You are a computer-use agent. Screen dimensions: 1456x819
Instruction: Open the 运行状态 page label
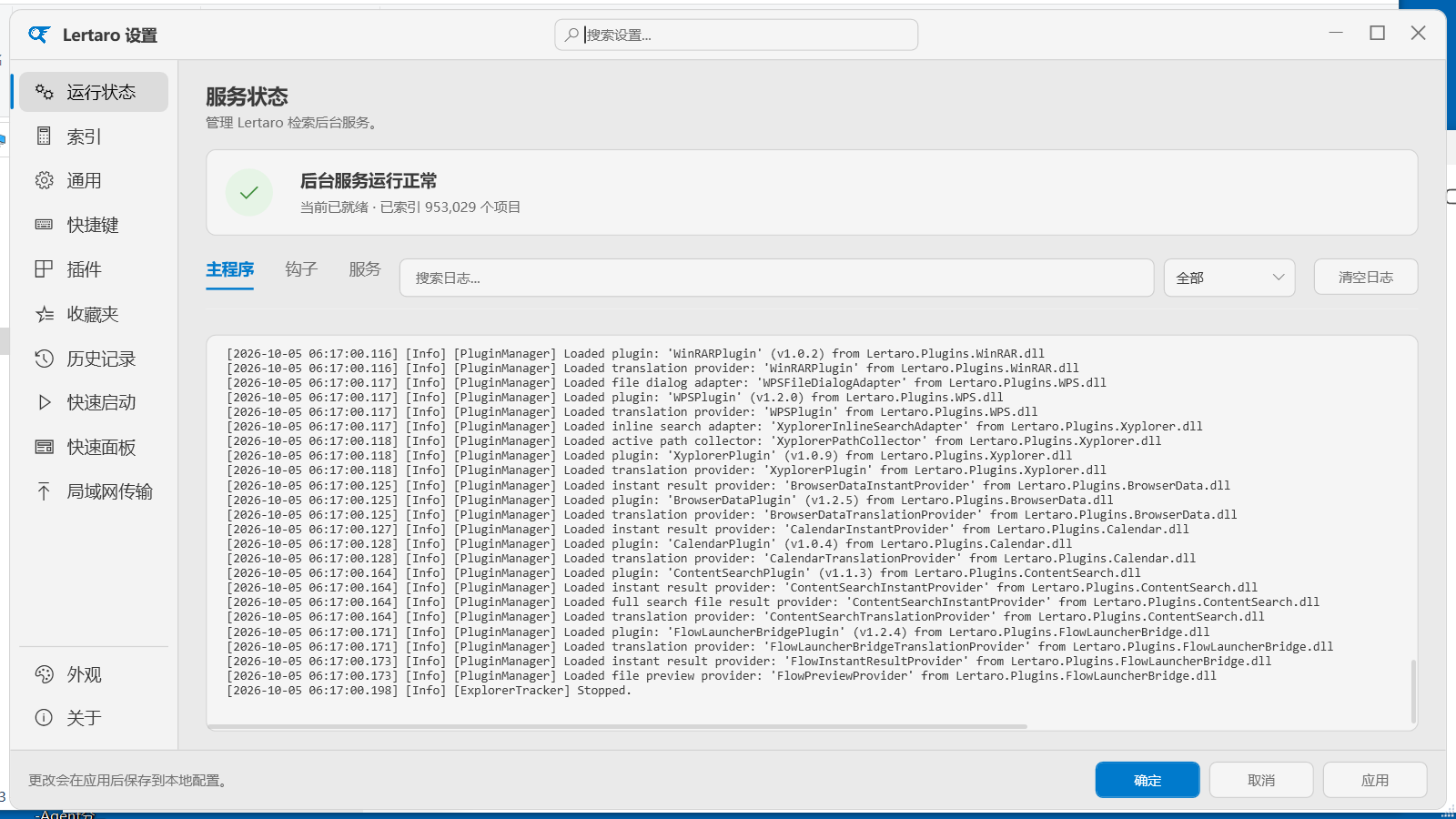pyautogui.click(x=101, y=92)
